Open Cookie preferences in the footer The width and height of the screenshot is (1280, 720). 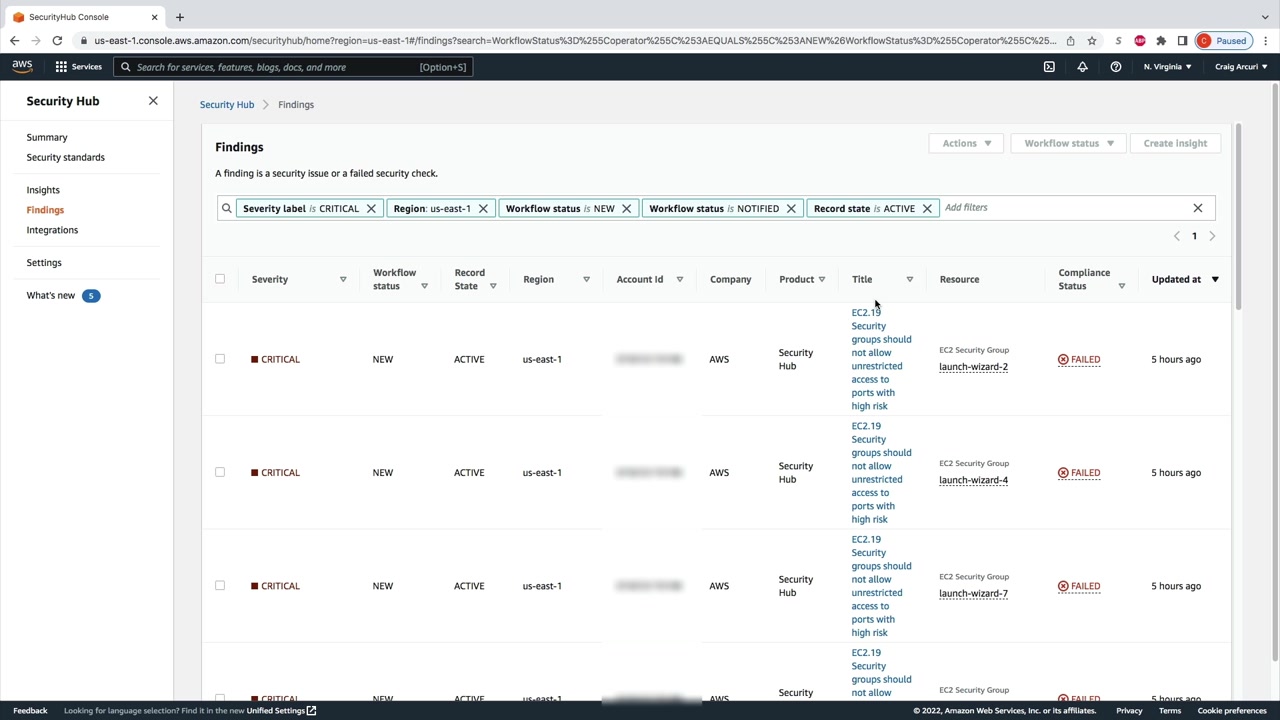tap(1232, 711)
